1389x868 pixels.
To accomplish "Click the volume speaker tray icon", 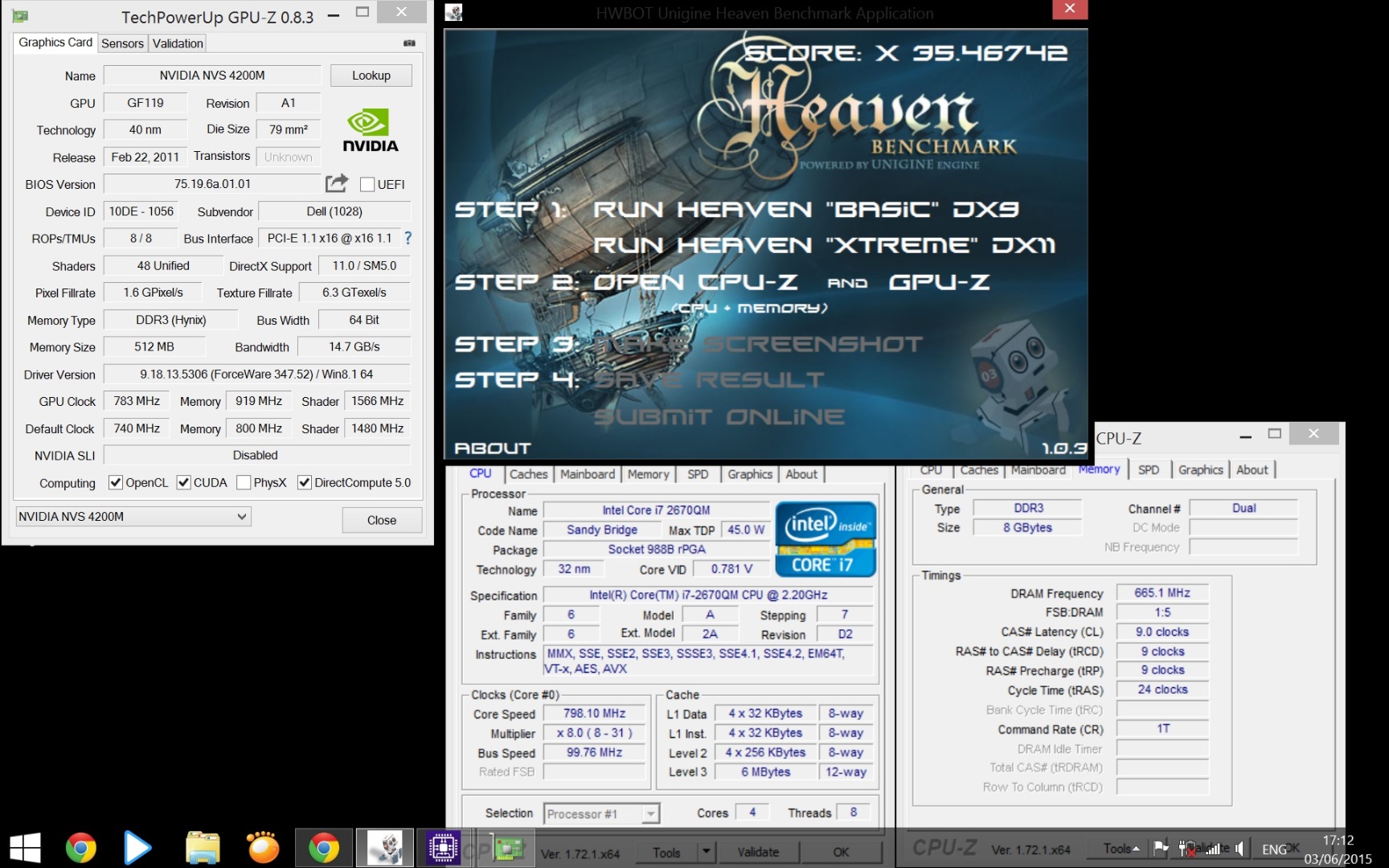I will tap(1240, 848).
